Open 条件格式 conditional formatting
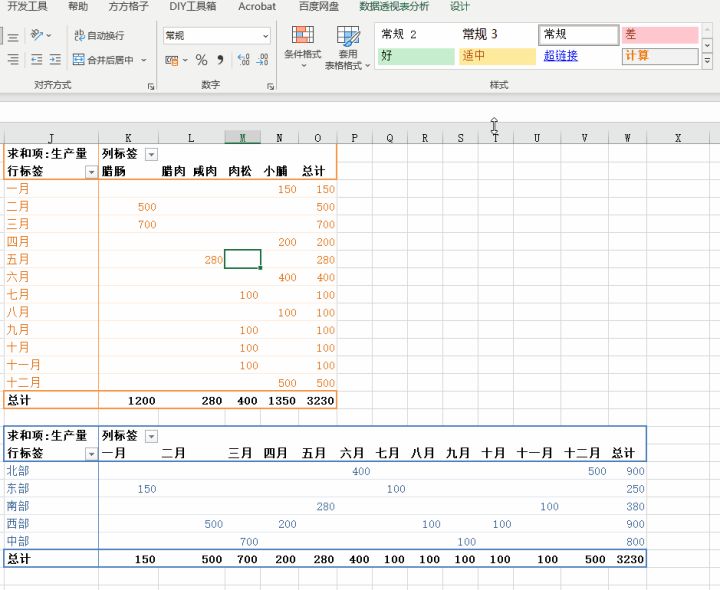The width and height of the screenshot is (720, 590). click(303, 46)
